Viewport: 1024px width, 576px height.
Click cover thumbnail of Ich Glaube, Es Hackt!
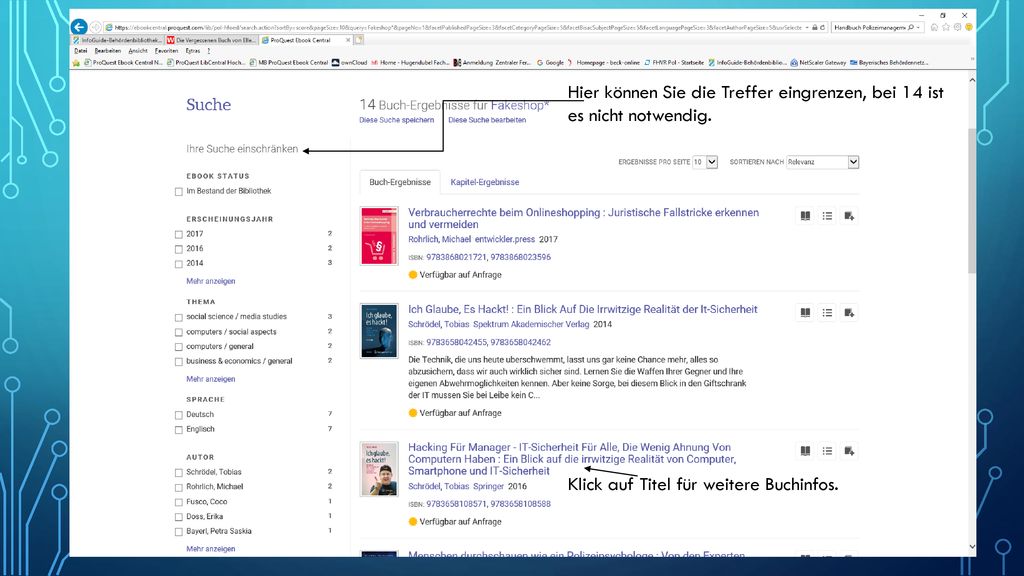click(x=379, y=330)
